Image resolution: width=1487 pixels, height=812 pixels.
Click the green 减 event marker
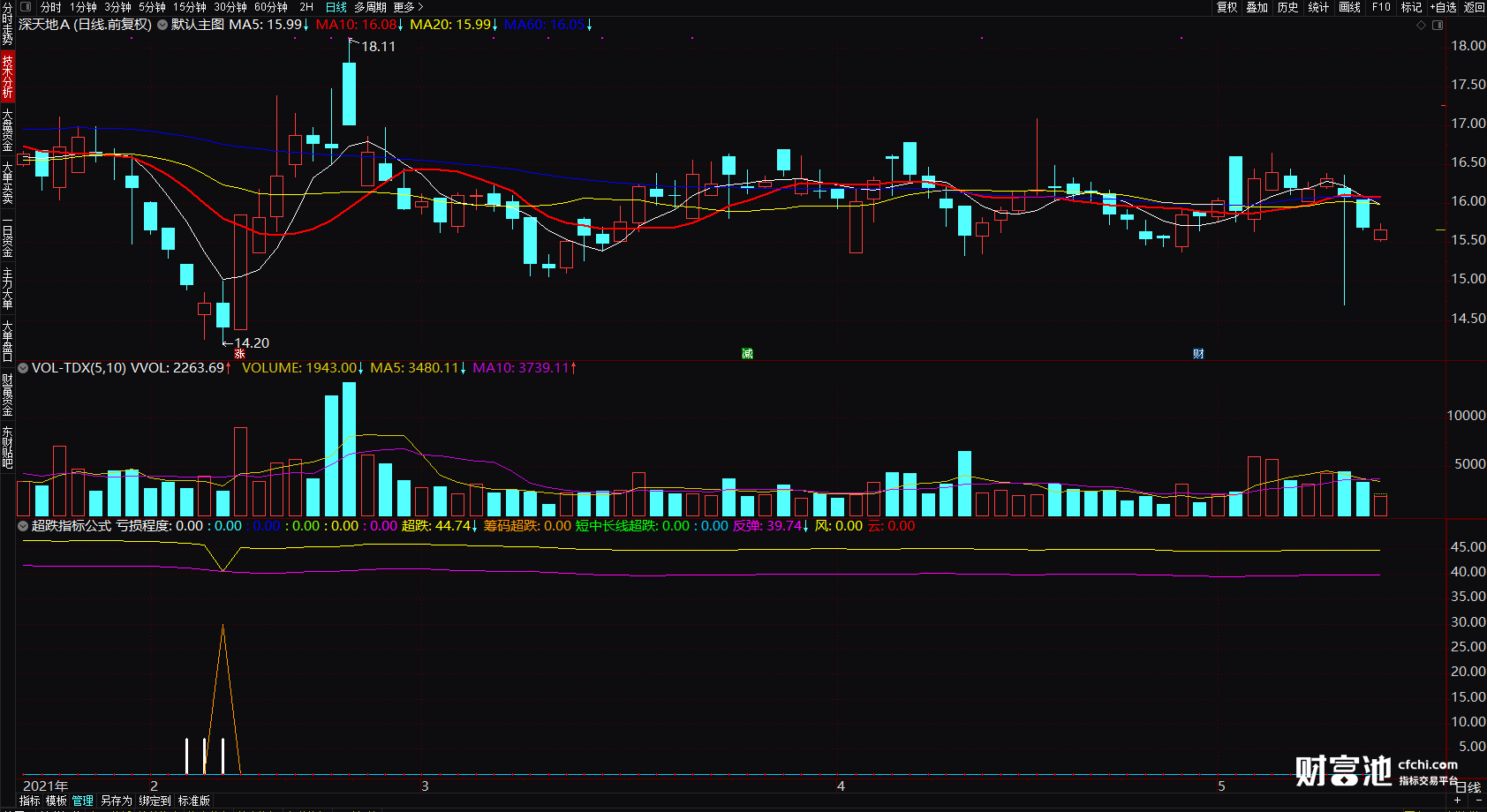point(747,354)
